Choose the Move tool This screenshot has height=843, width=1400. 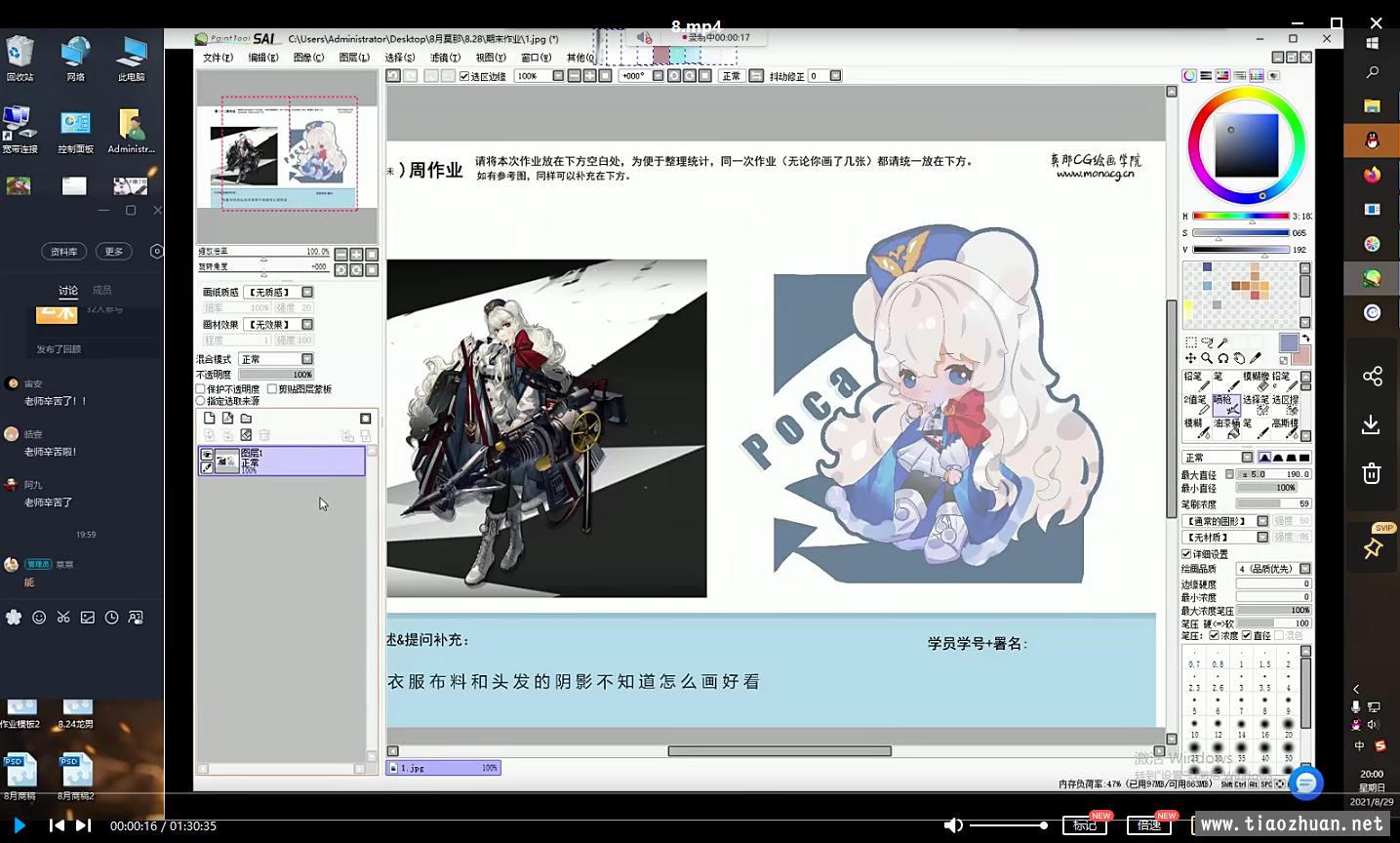click(1191, 358)
